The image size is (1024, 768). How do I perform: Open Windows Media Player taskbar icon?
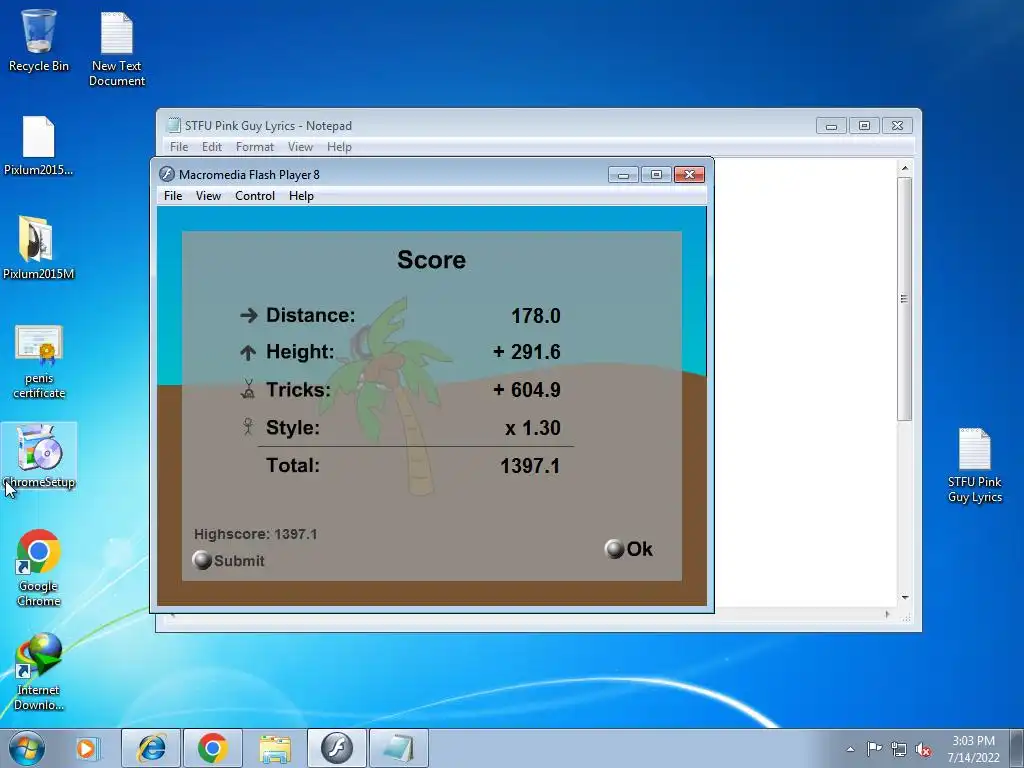(x=86, y=748)
